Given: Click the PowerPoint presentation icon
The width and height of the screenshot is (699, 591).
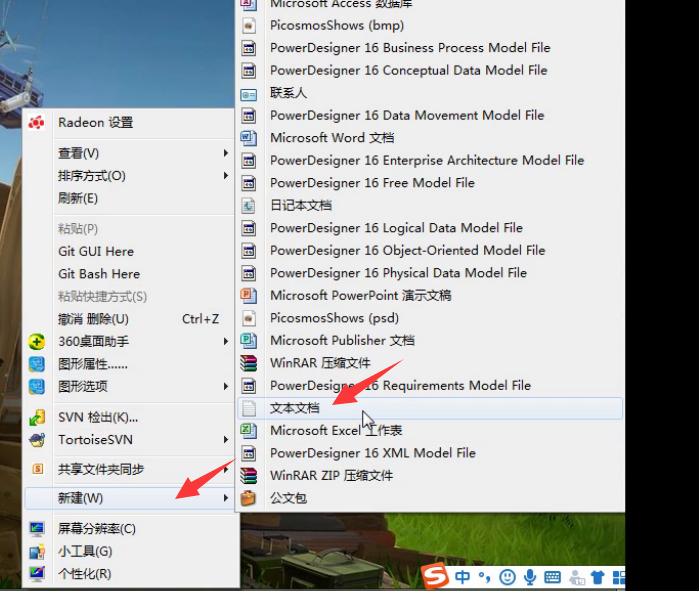Looking at the screenshot, I should pyautogui.click(x=249, y=295).
